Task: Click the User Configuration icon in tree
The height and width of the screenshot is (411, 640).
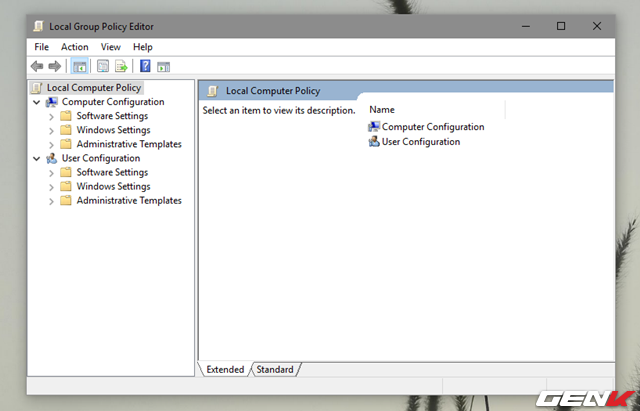Action: point(52,158)
